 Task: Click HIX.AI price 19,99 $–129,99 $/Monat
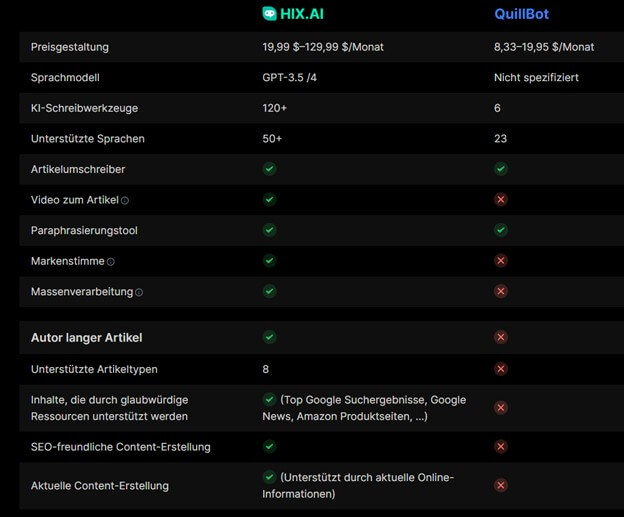click(x=323, y=47)
